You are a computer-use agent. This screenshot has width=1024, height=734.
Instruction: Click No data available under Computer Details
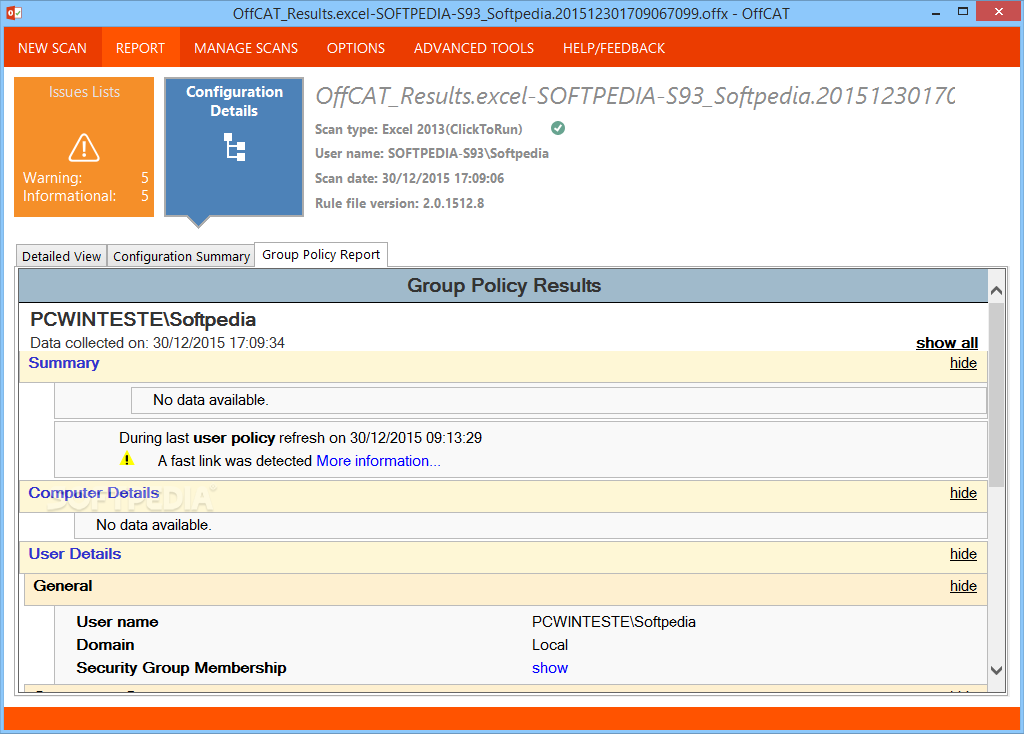click(x=153, y=525)
